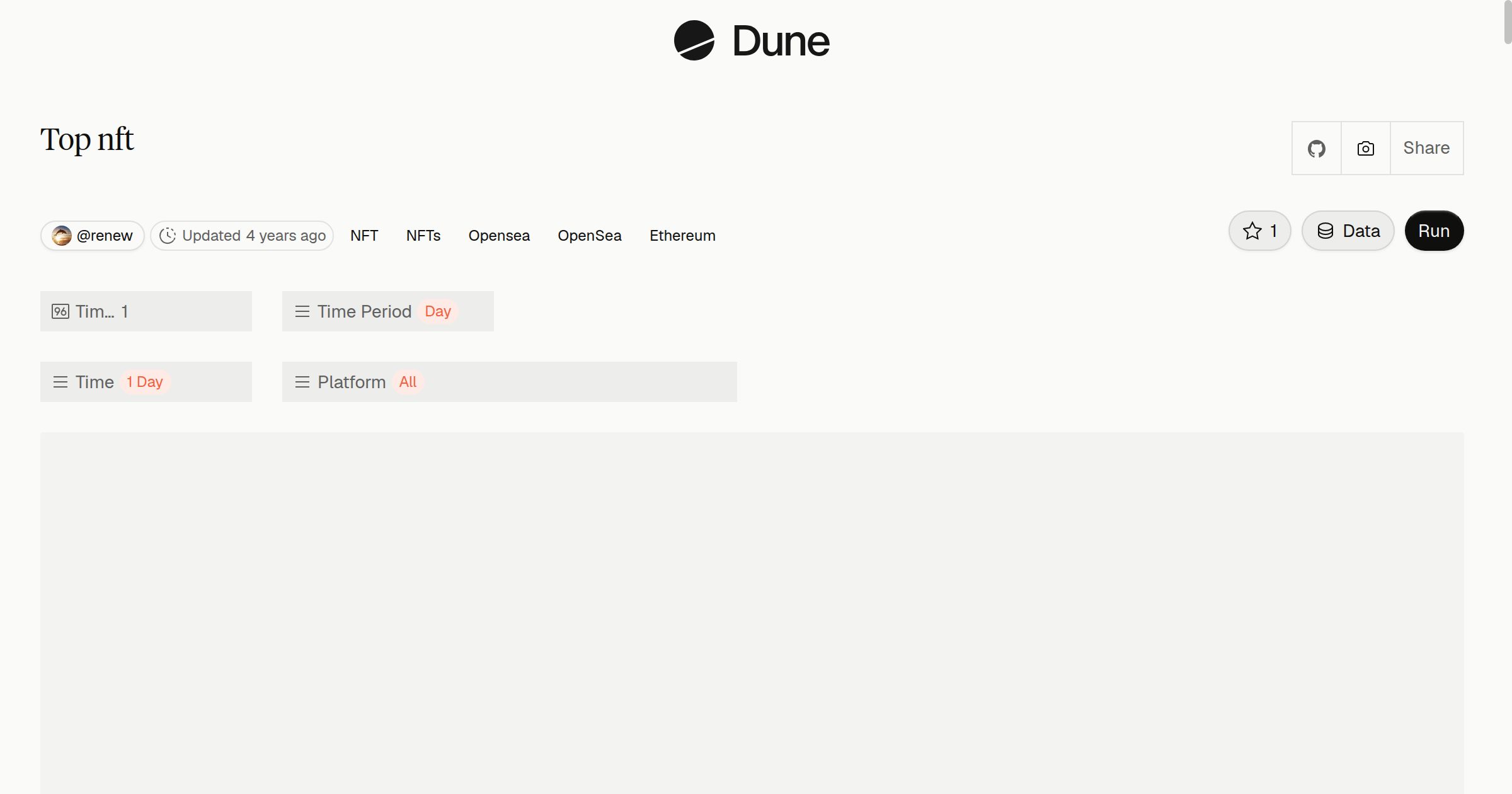
Task: Click the list icon beside Time
Action: tap(60, 382)
